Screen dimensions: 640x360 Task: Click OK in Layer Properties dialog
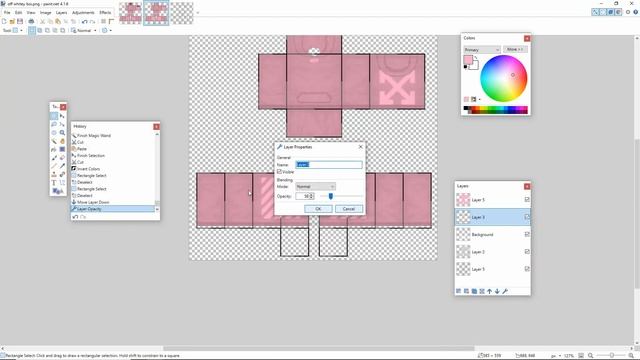[x=318, y=209]
